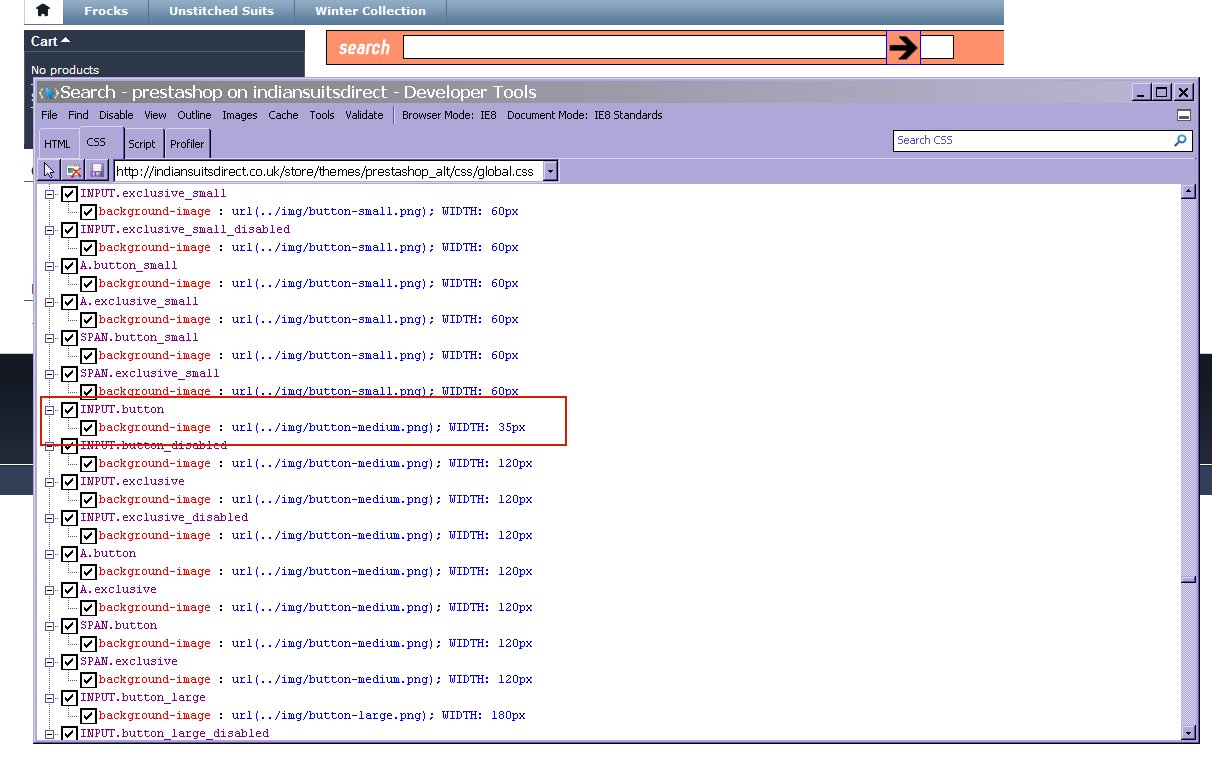
Task: Collapse the INPUT.button_large tree node
Action: tap(50, 698)
